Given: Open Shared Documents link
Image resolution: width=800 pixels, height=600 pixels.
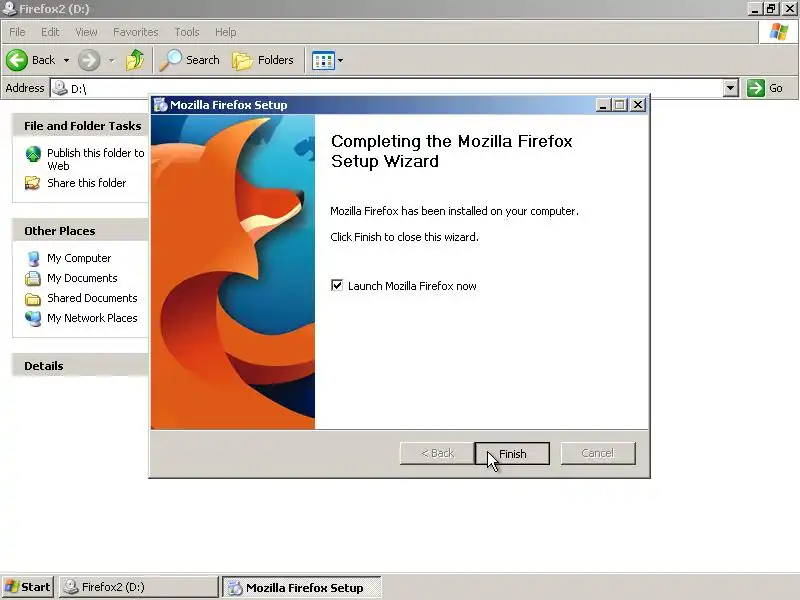Looking at the screenshot, I should click(92, 298).
